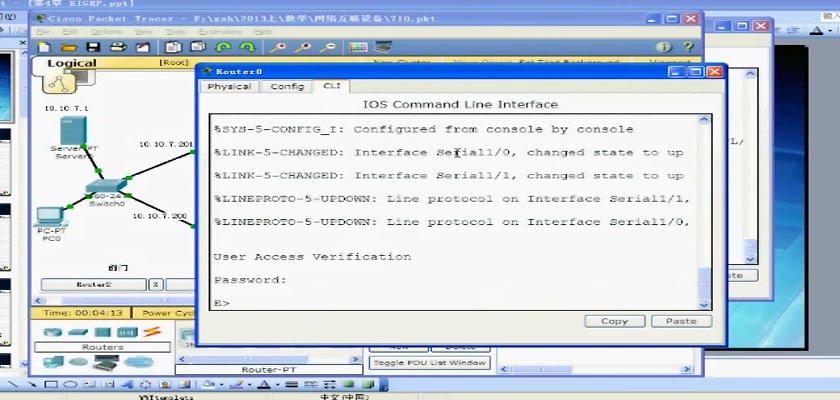Insert a WordArt from drawing toolbar
Image resolution: width=840 pixels, height=400 pixels.
tap(127, 384)
